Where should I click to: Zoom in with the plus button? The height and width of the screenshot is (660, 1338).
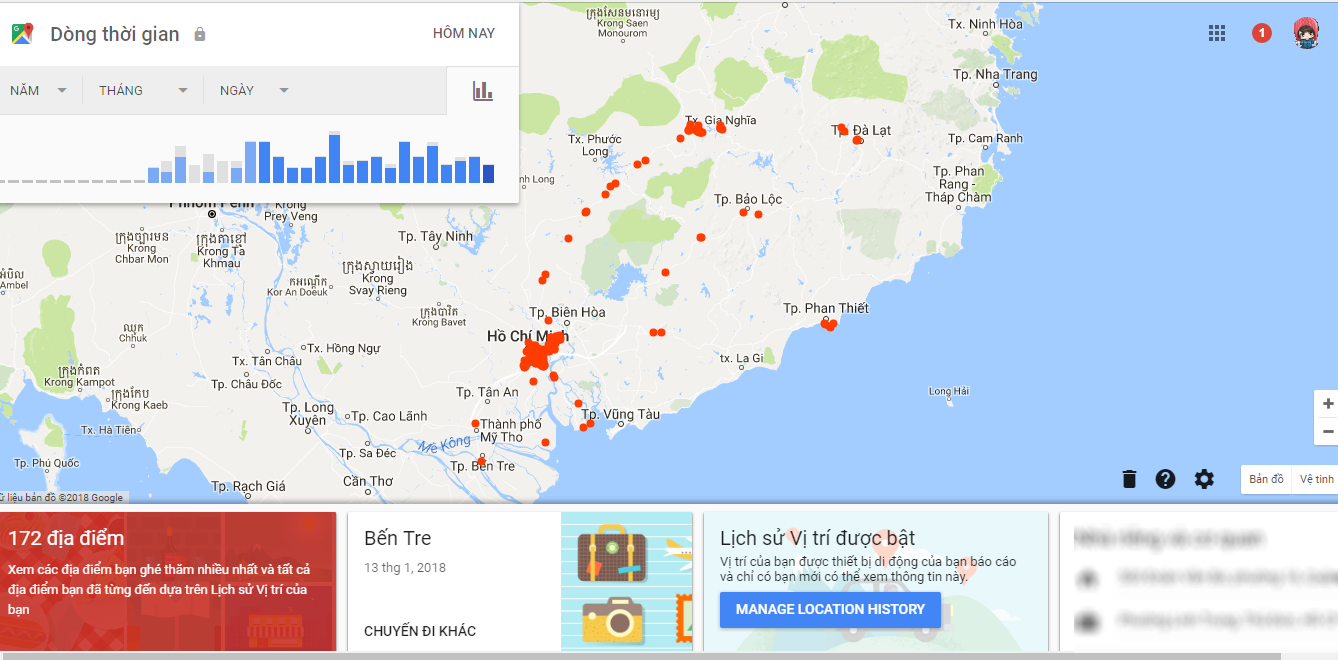tap(1327, 404)
